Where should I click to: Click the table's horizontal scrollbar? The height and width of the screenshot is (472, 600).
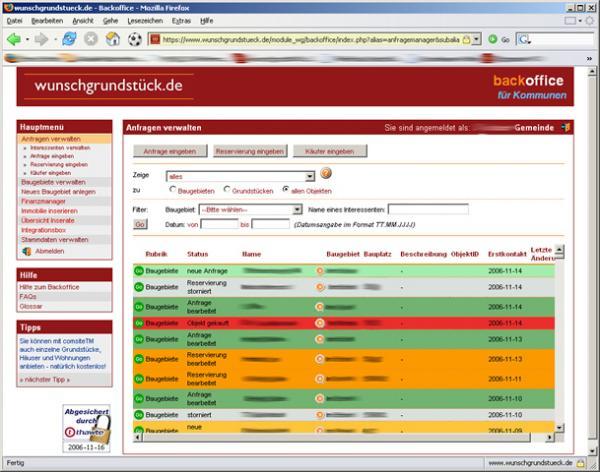pyautogui.click(x=336, y=437)
